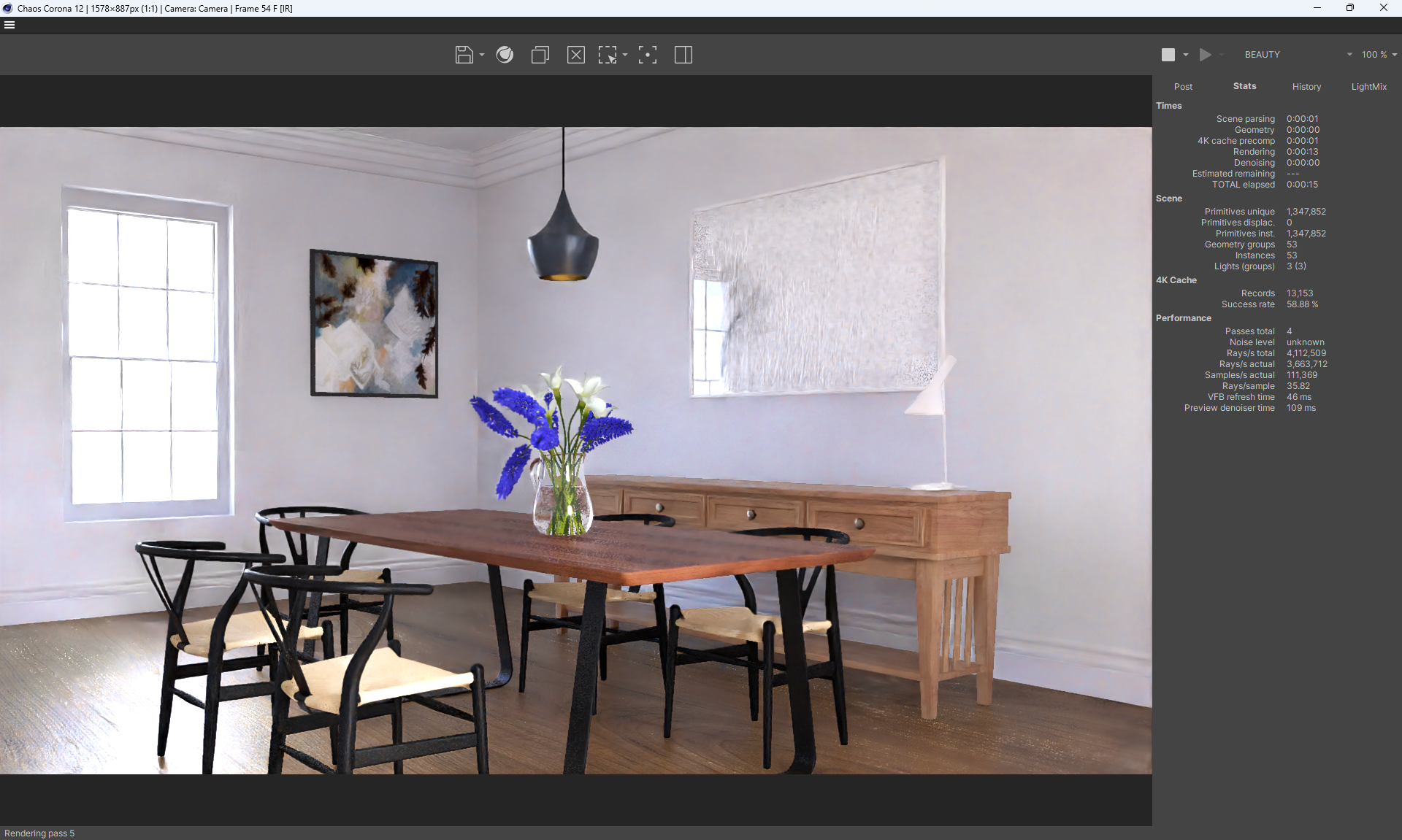Click the clear framebuffer X icon
This screenshot has height=840, width=1402.
576,55
